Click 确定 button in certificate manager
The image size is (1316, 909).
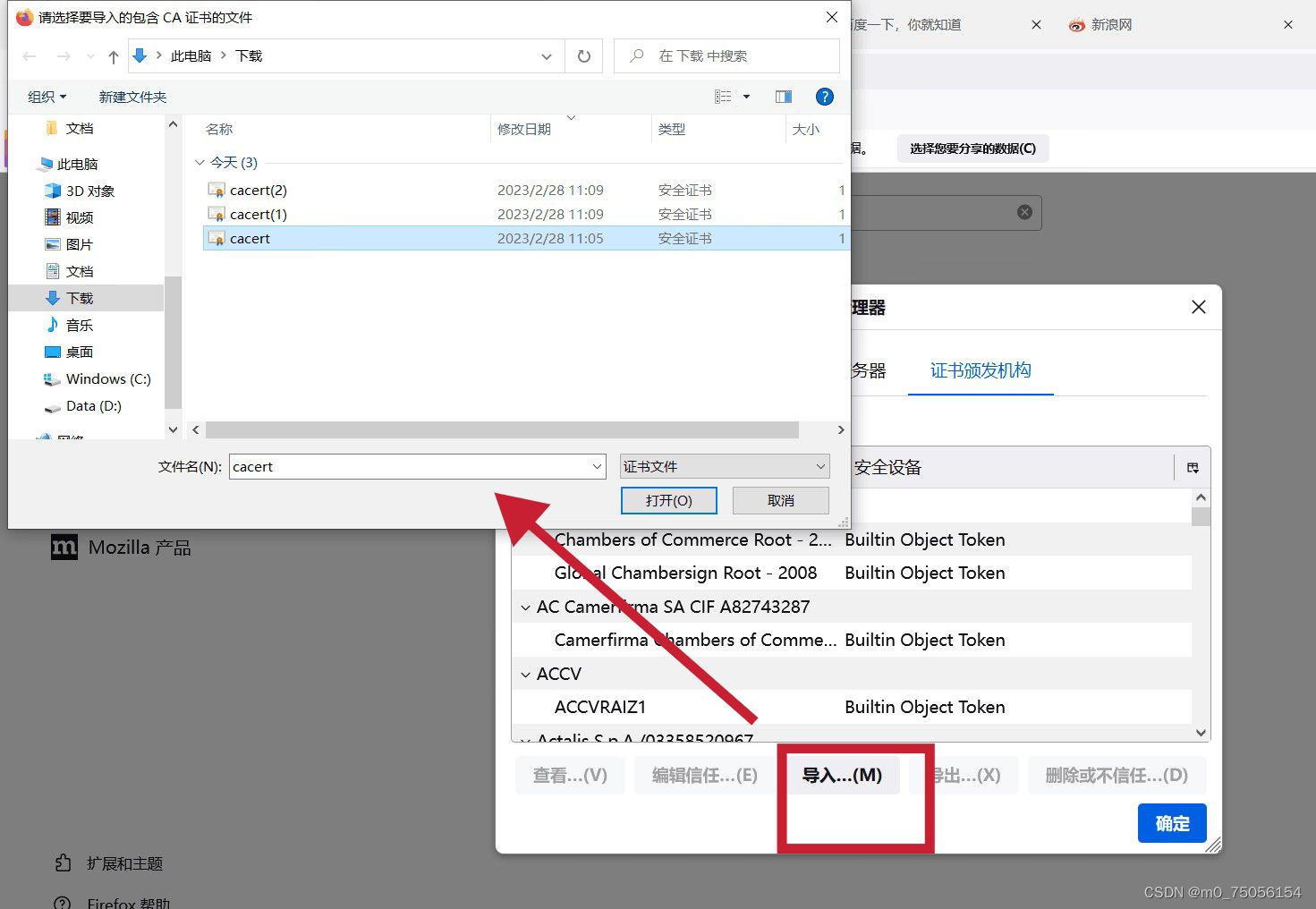click(1172, 823)
